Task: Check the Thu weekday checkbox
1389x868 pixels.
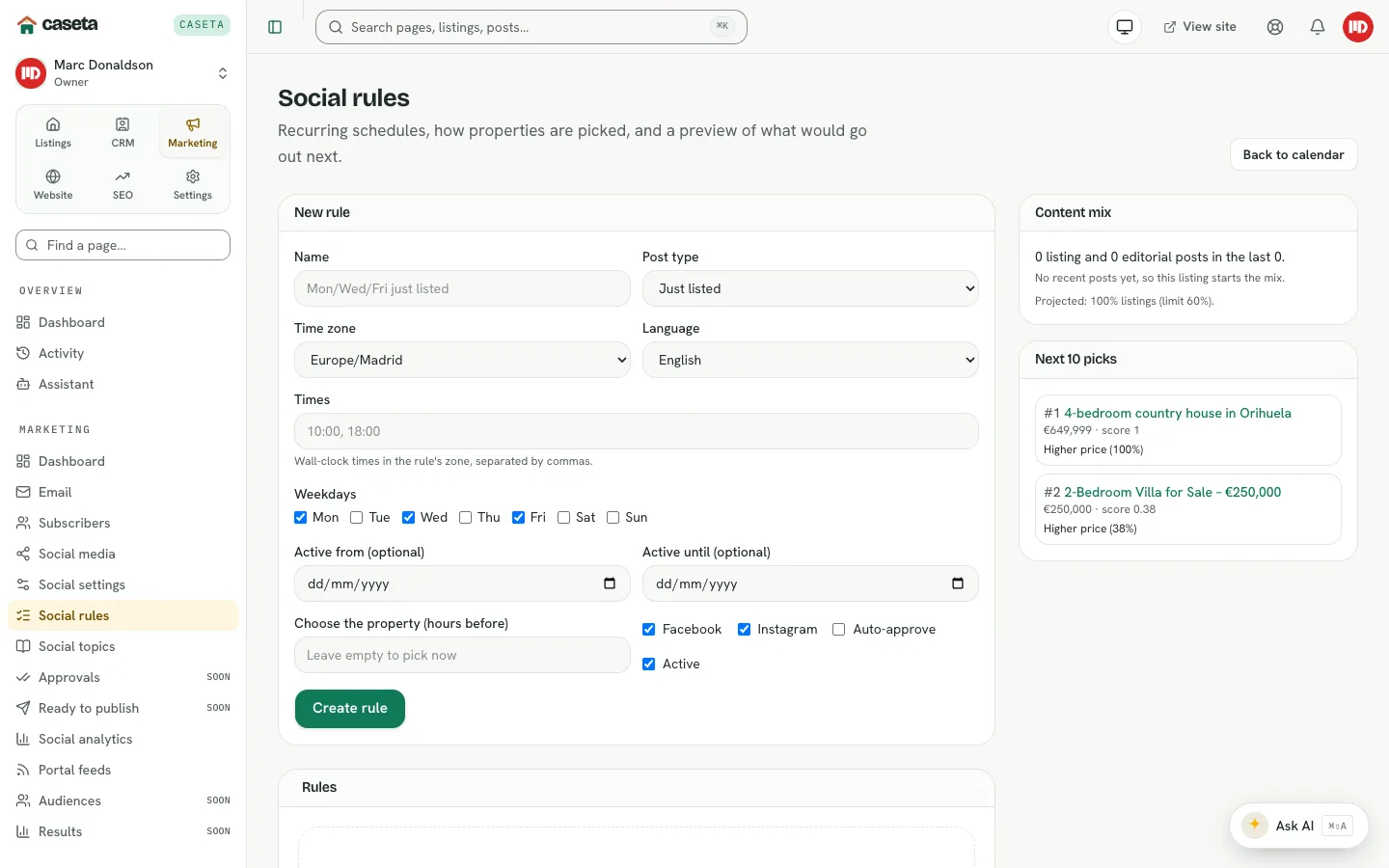Action: [466, 518]
